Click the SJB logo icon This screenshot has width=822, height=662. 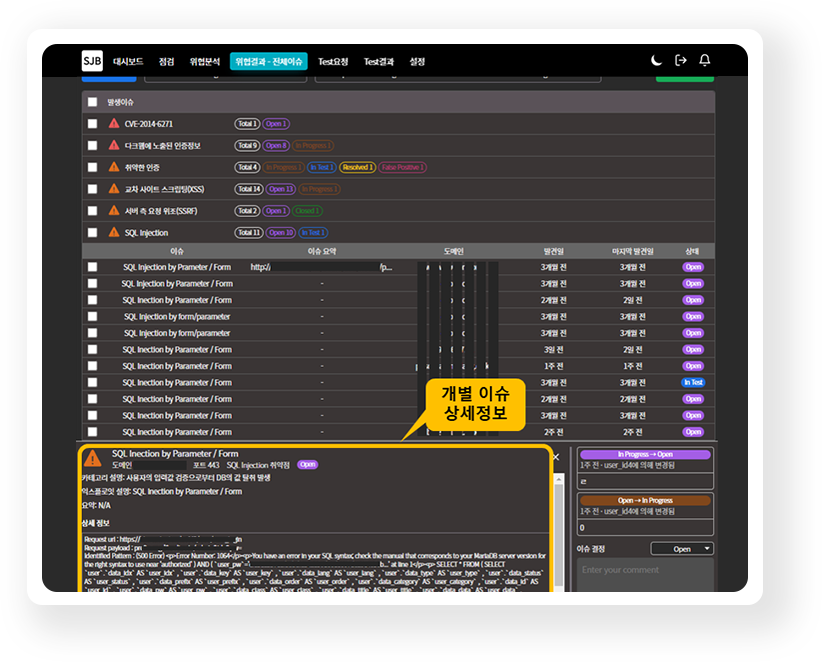92,61
